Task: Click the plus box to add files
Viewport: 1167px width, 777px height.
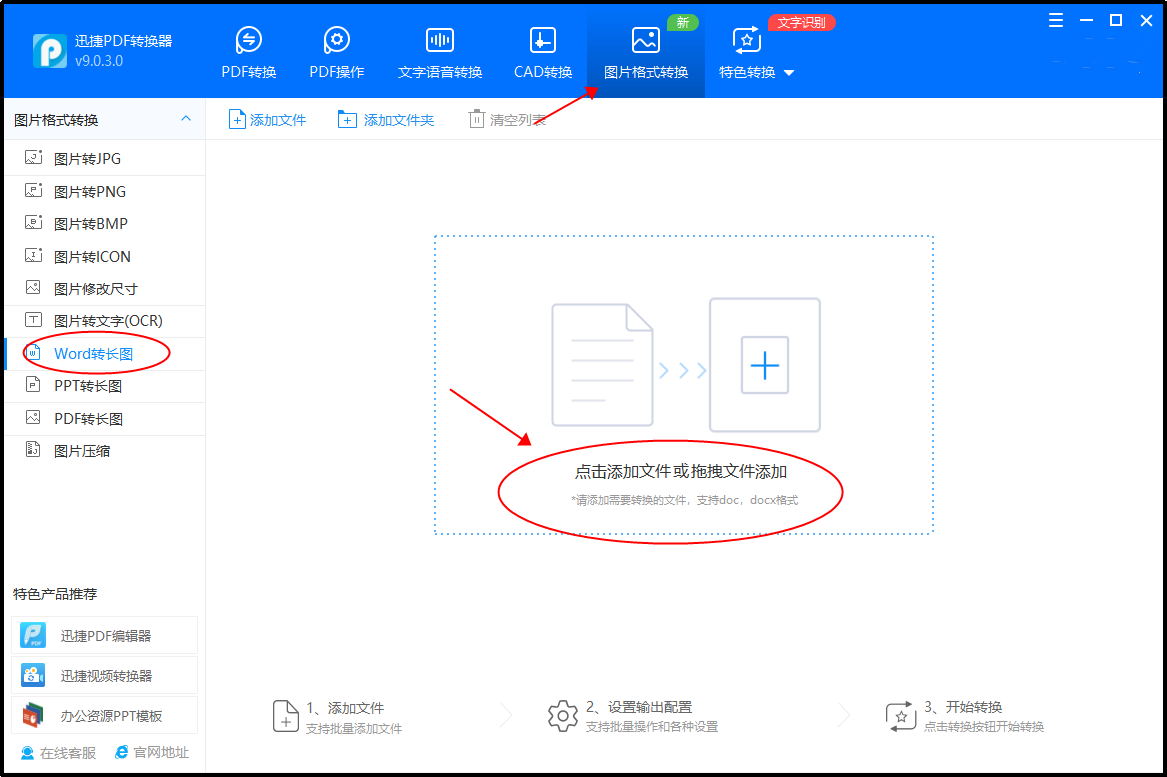Action: pyautogui.click(x=764, y=365)
